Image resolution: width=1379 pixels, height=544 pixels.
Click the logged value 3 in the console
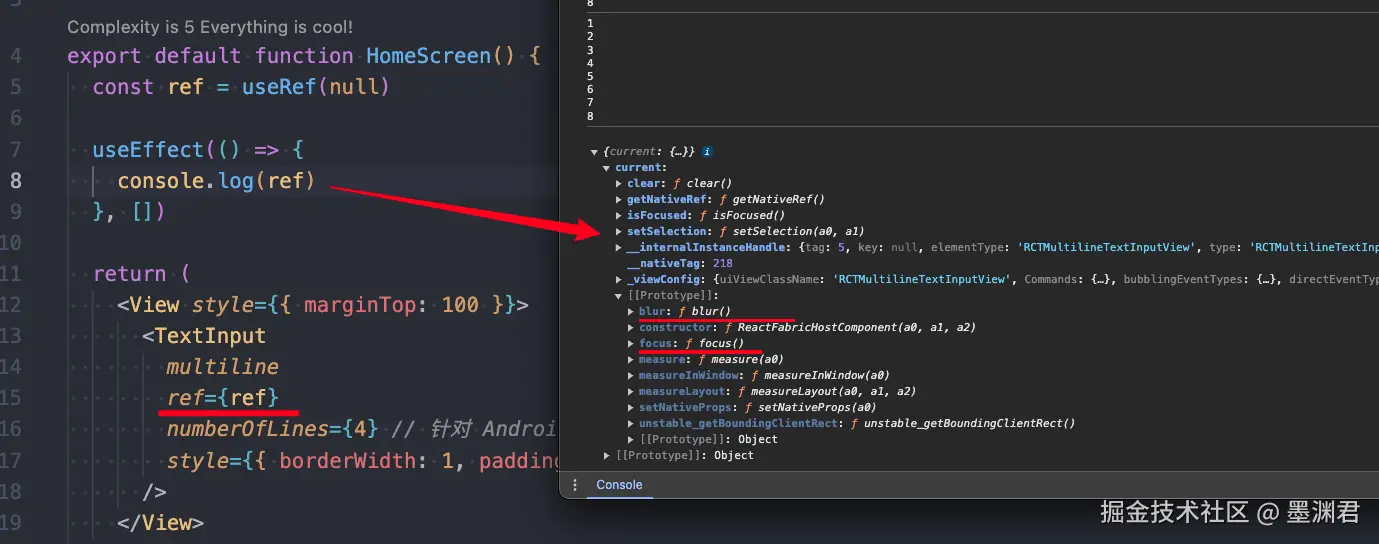click(591, 50)
